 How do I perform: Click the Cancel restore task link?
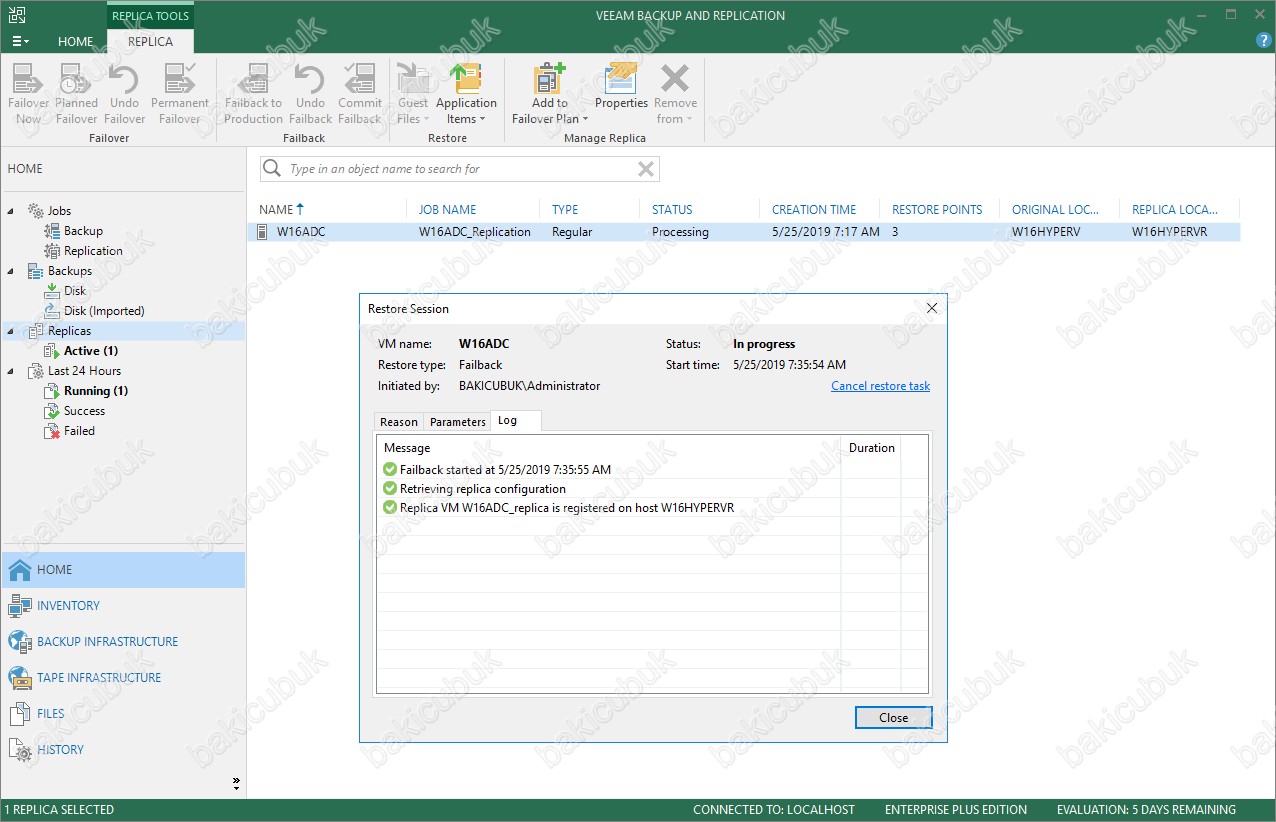880,386
